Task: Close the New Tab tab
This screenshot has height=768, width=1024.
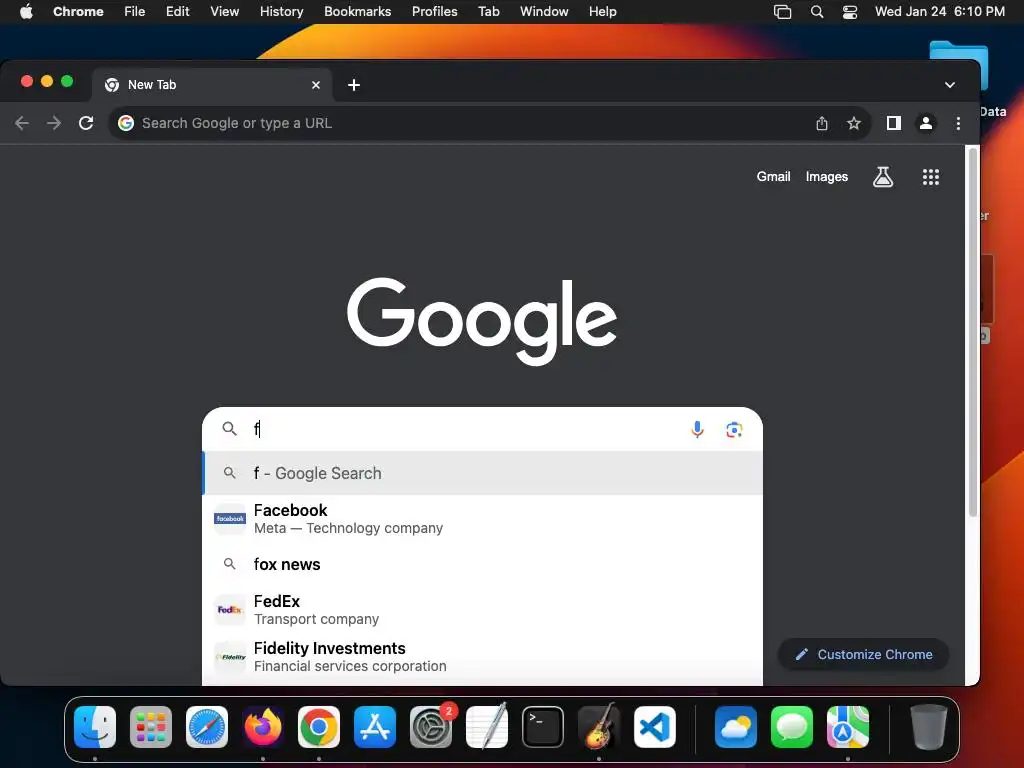Action: pyautogui.click(x=315, y=85)
